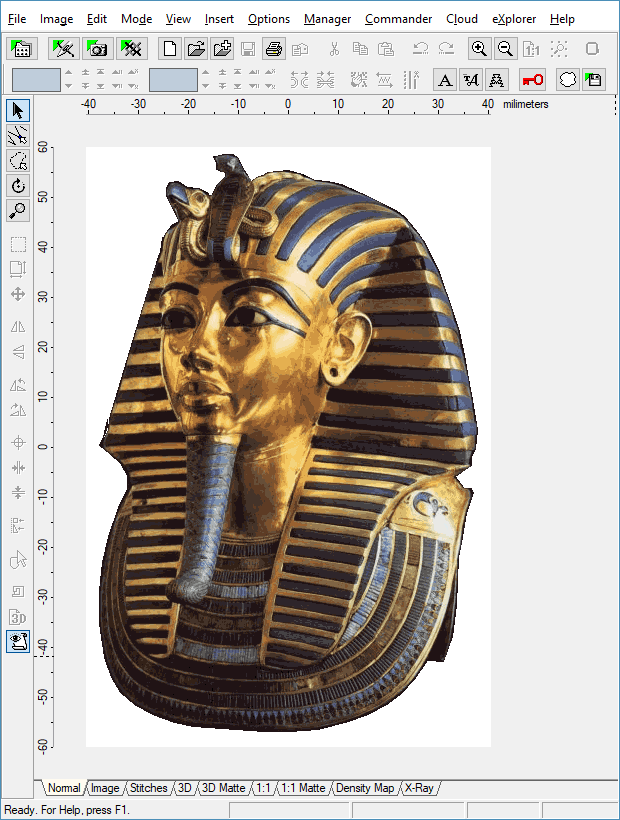Select the arrow pointer tool
The height and width of the screenshot is (820, 620).
(x=18, y=110)
